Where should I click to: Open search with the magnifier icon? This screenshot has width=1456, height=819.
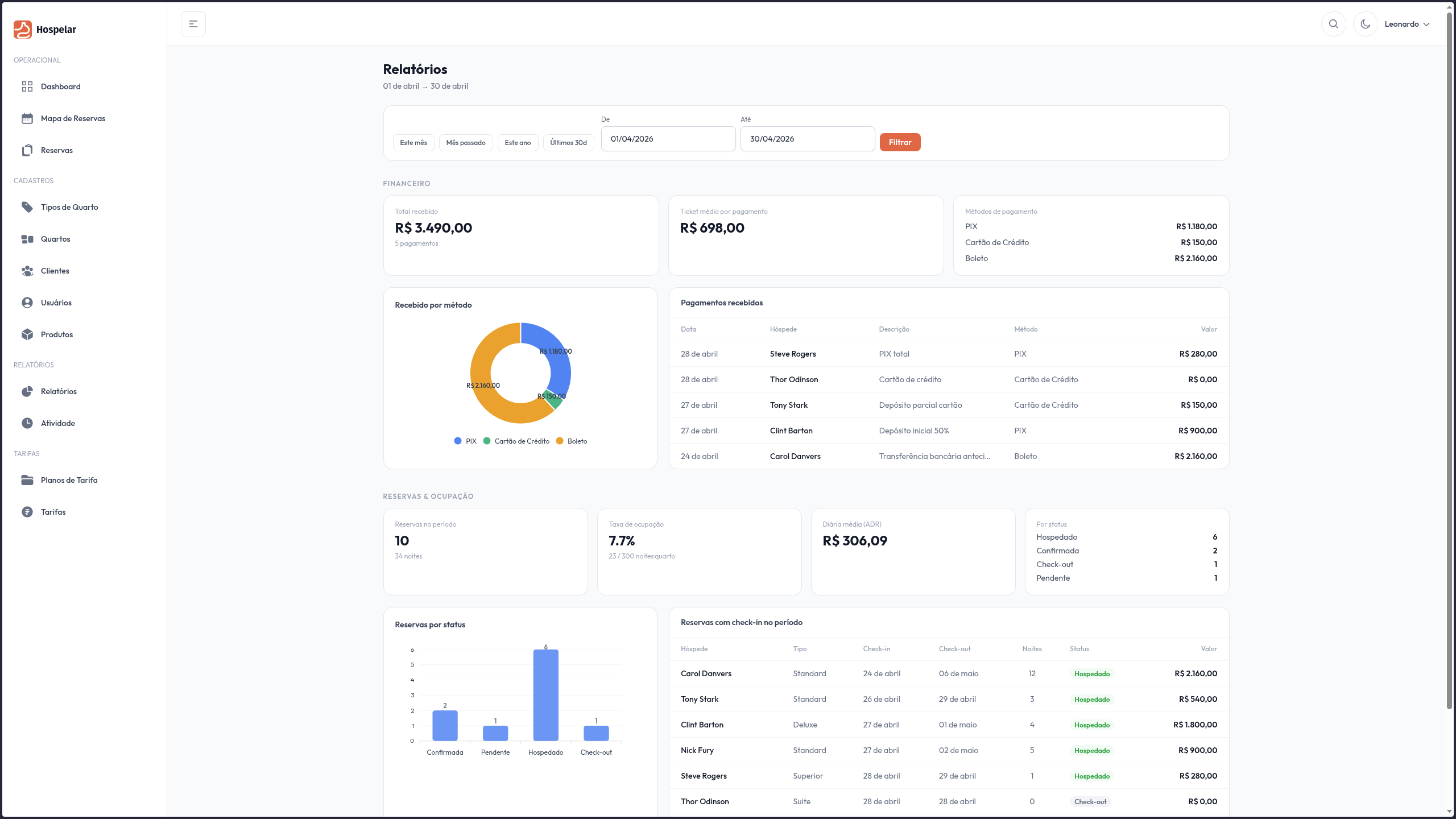point(1333,24)
